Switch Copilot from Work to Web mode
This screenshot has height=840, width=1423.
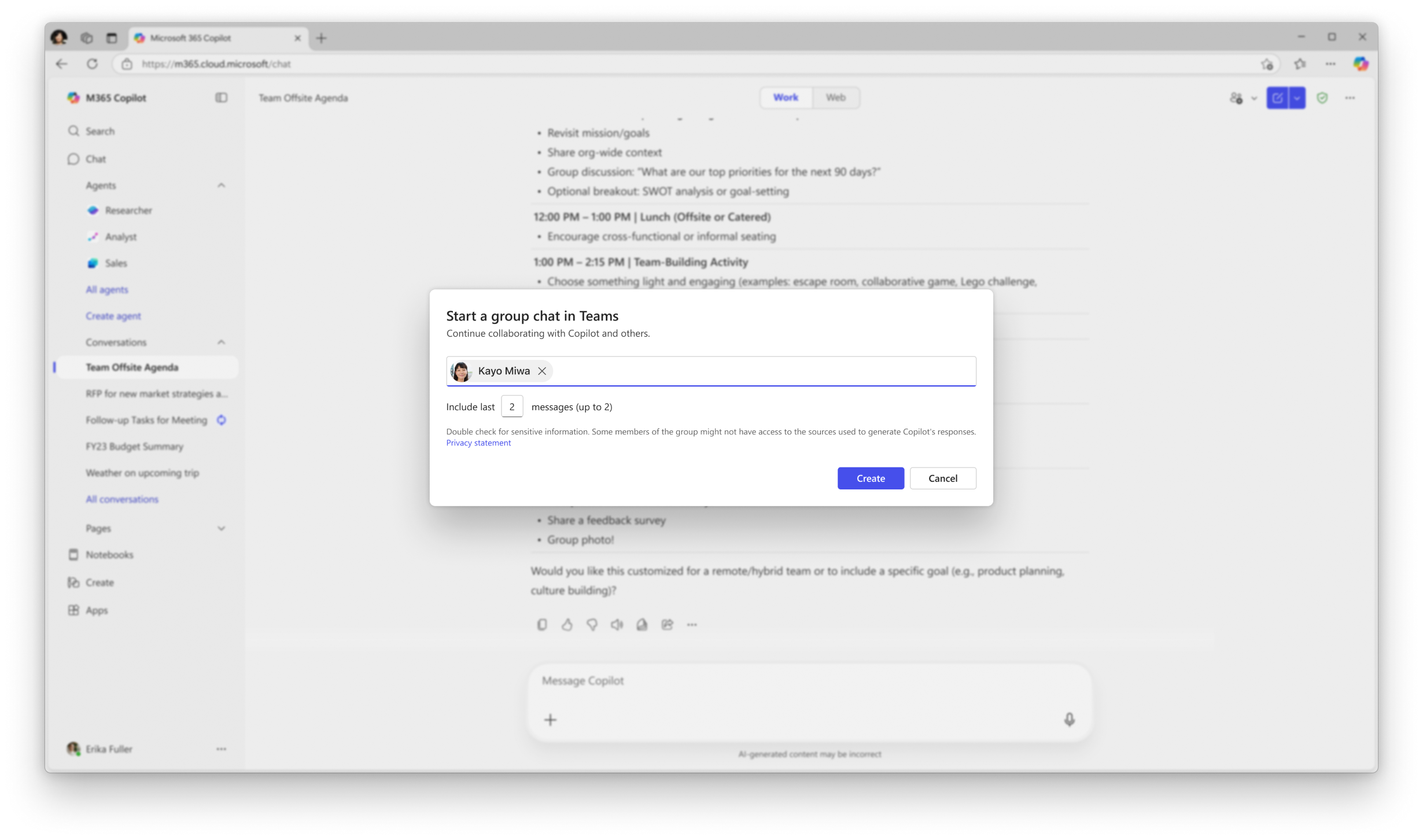[836, 97]
